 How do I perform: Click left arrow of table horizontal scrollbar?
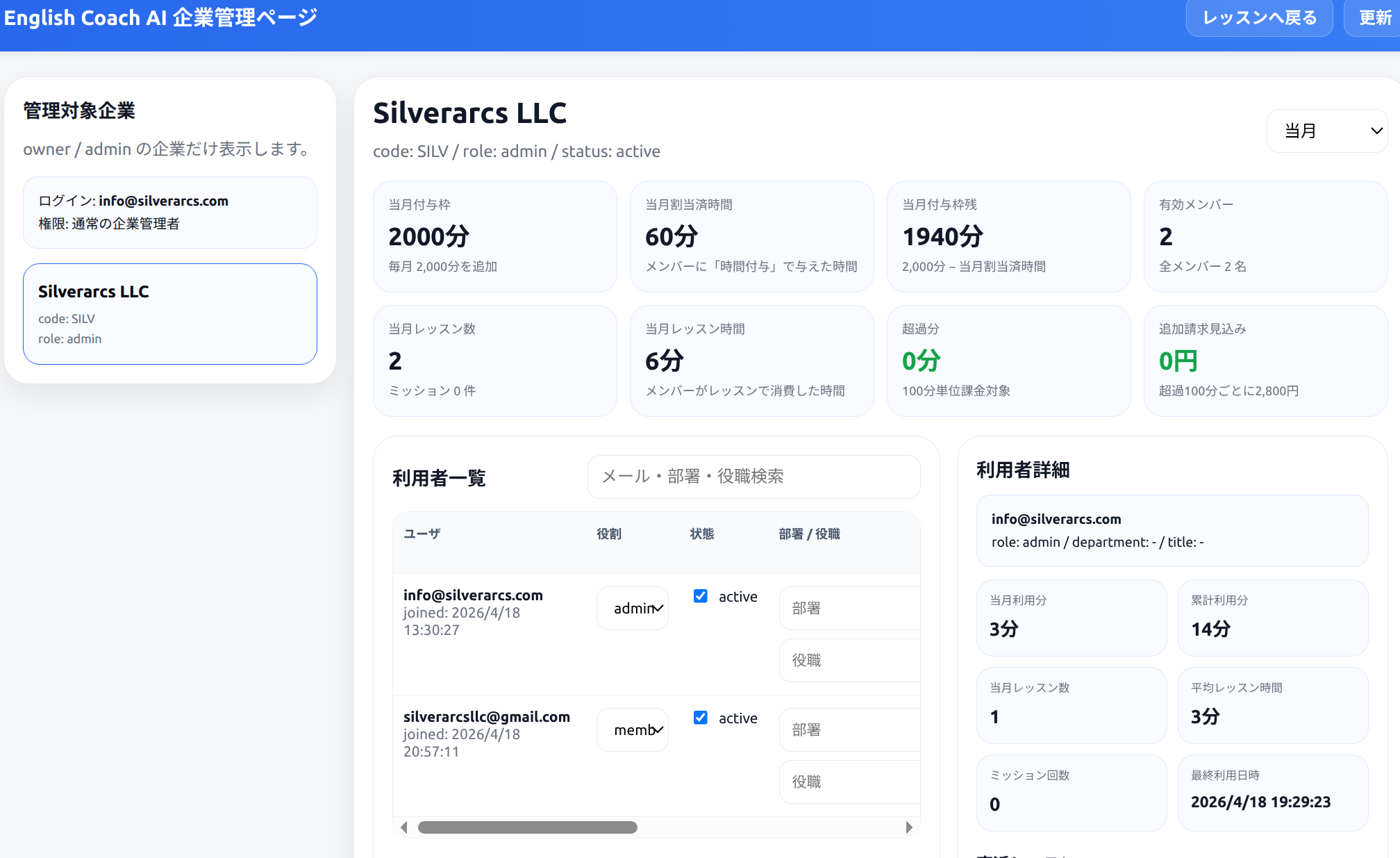404,827
